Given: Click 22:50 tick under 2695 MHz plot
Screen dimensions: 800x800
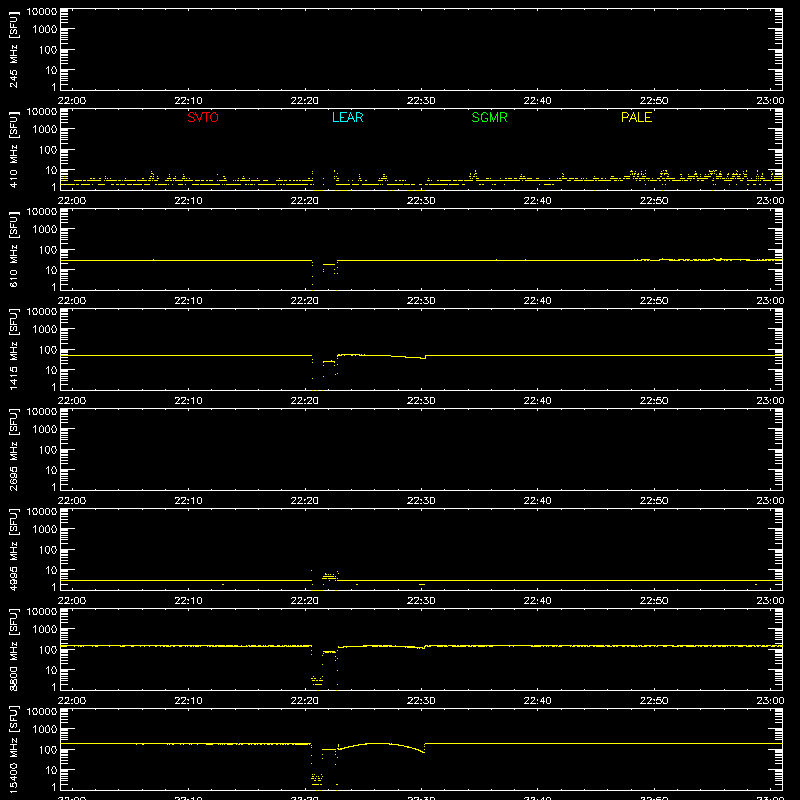Looking at the screenshot, I should (x=654, y=501).
